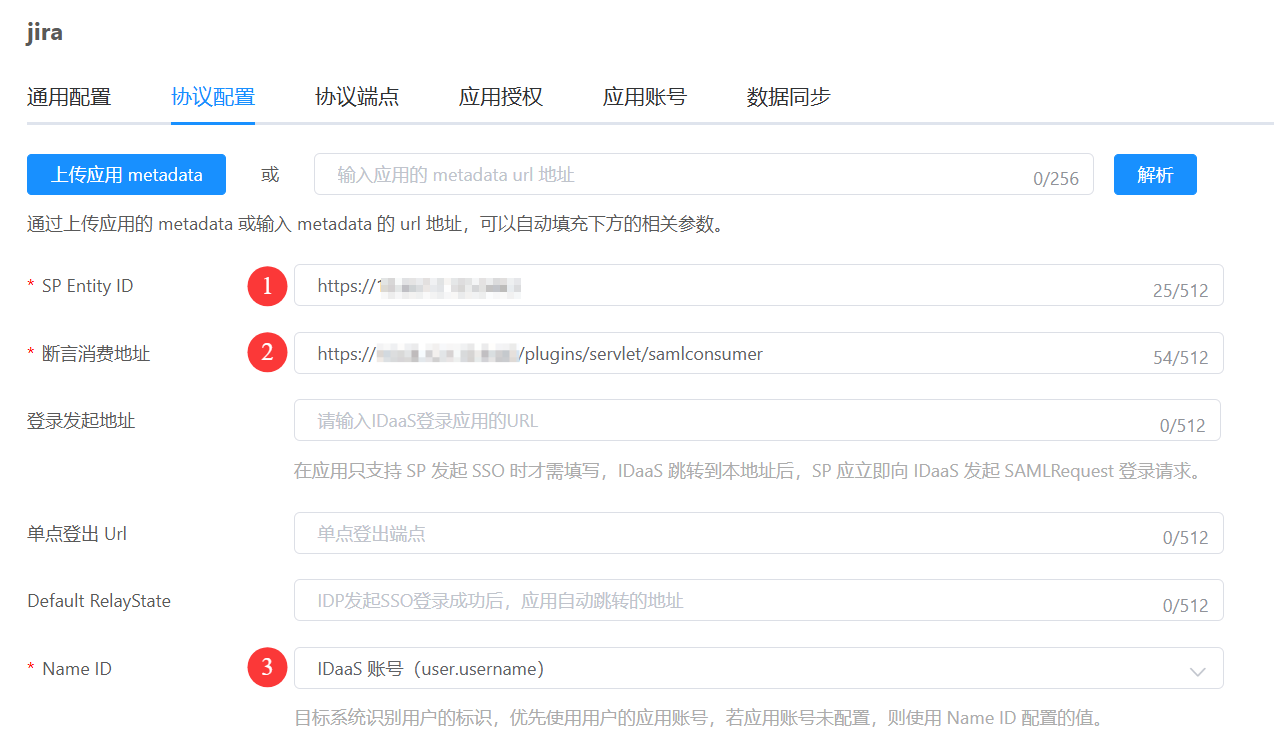Focus the metadata url address input

pos(670,175)
